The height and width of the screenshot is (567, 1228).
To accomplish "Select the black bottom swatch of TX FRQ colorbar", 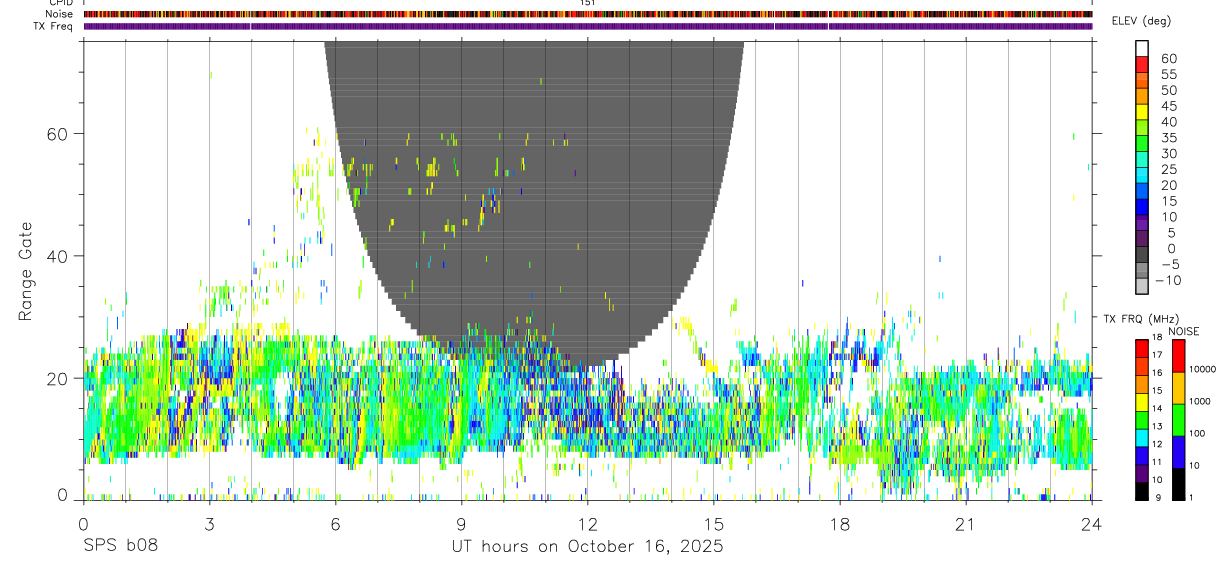I will point(1141,491).
